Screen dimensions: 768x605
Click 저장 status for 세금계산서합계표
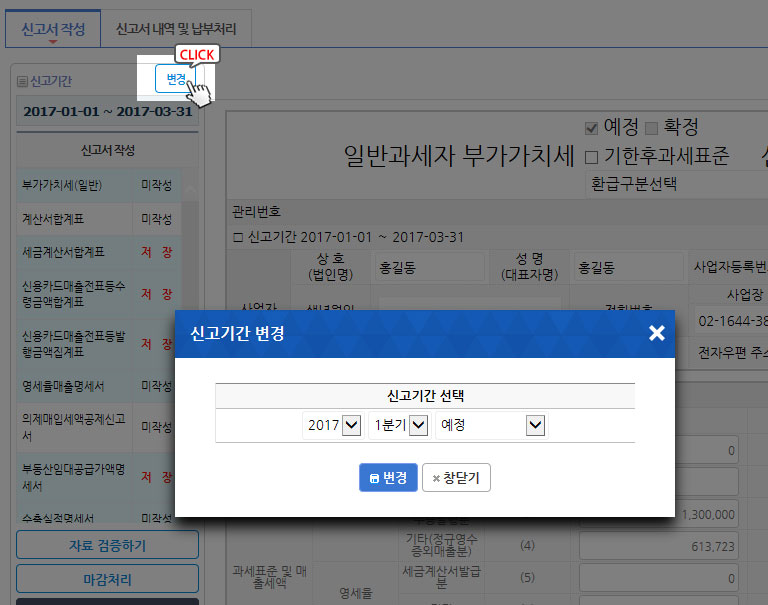click(x=157, y=252)
